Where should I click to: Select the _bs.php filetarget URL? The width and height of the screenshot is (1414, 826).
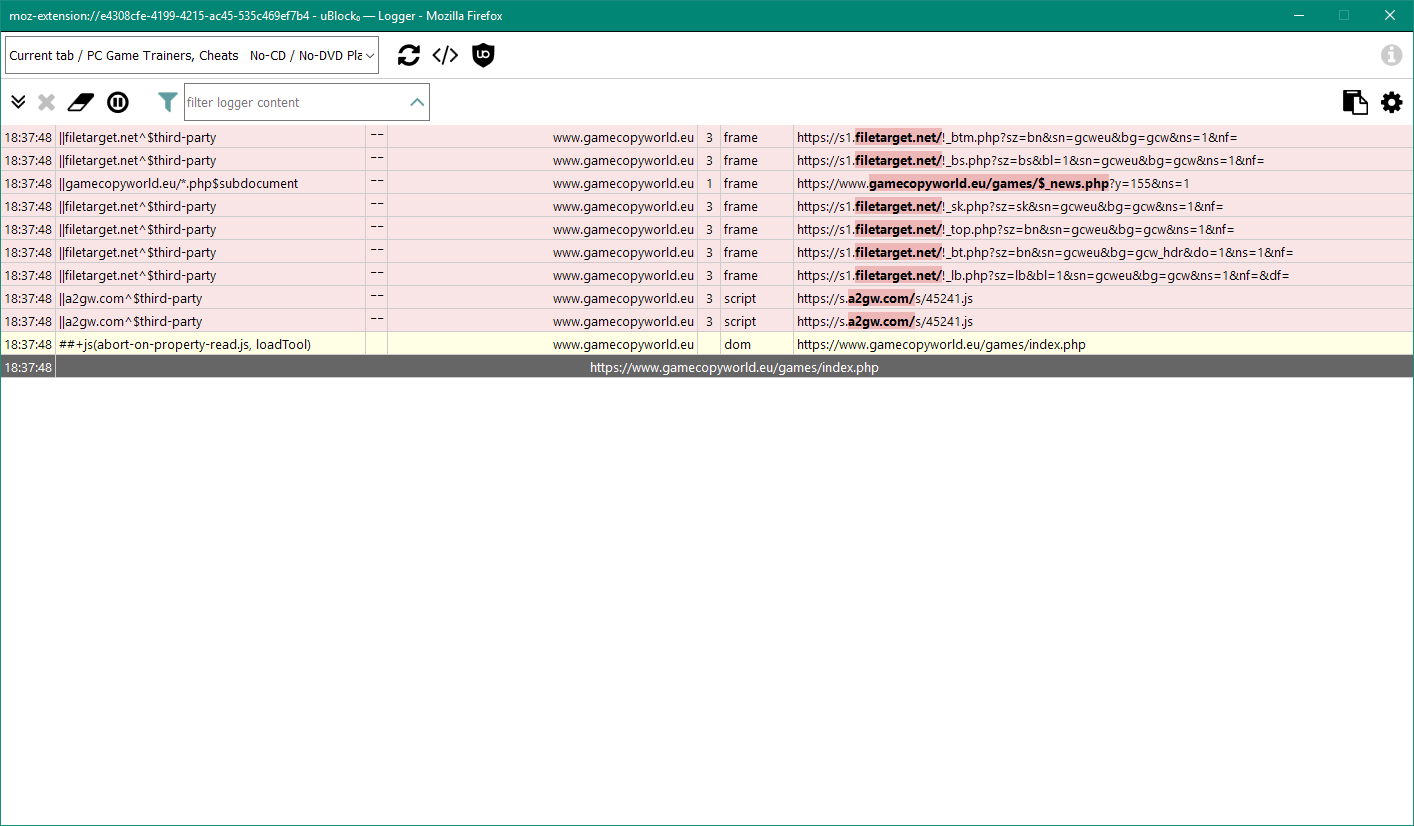pyautogui.click(x=1030, y=160)
